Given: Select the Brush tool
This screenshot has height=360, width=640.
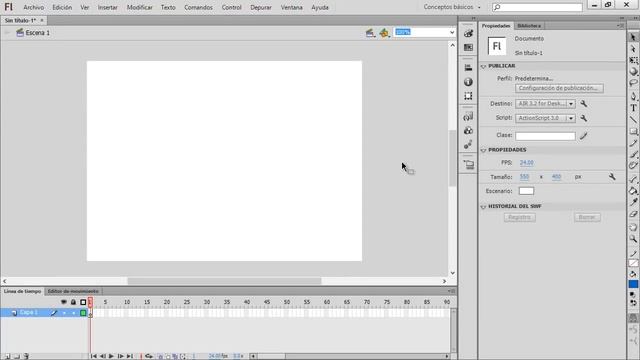Looking at the screenshot, I should click(x=633, y=154).
